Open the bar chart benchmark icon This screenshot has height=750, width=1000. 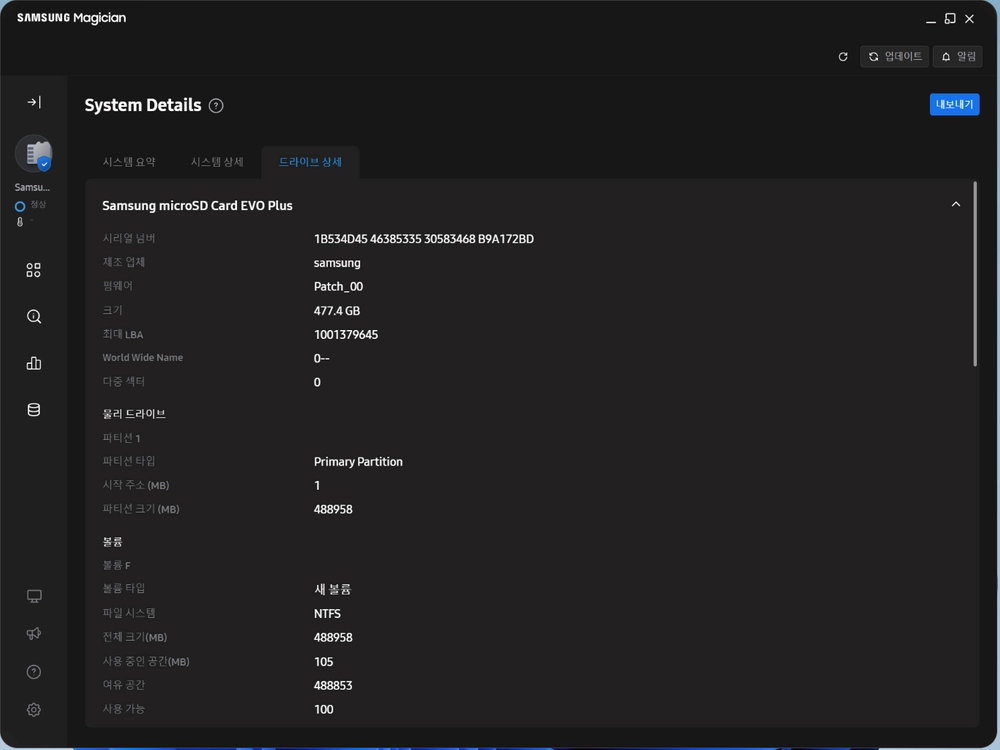pyautogui.click(x=34, y=363)
